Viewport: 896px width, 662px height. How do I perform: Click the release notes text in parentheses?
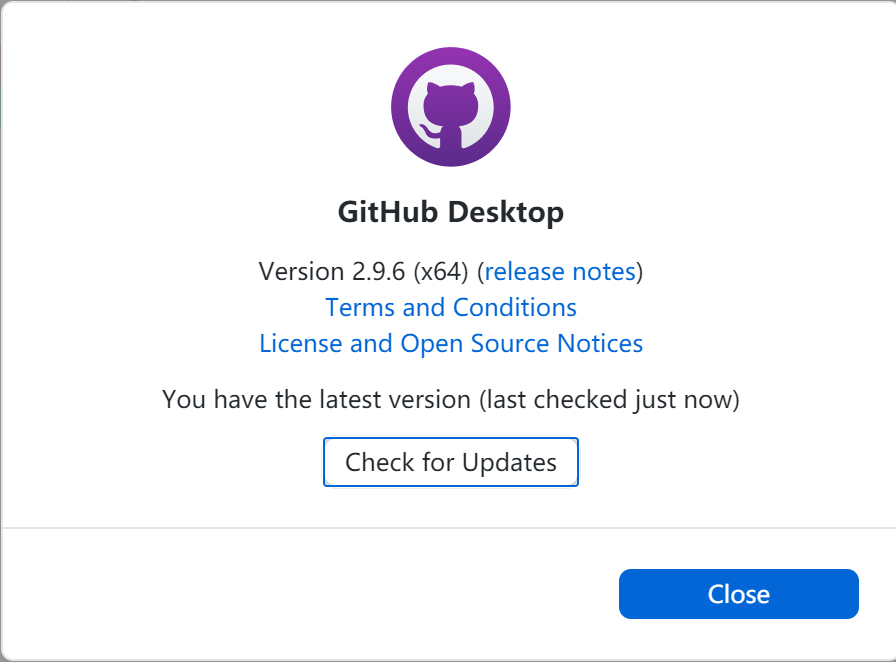[x=560, y=271]
